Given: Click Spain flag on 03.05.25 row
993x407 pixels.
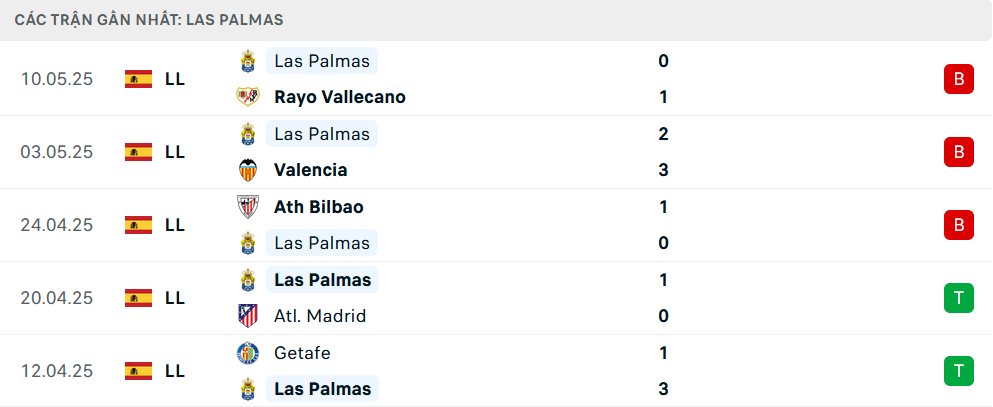Looking at the screenshot, I should 138,152.
